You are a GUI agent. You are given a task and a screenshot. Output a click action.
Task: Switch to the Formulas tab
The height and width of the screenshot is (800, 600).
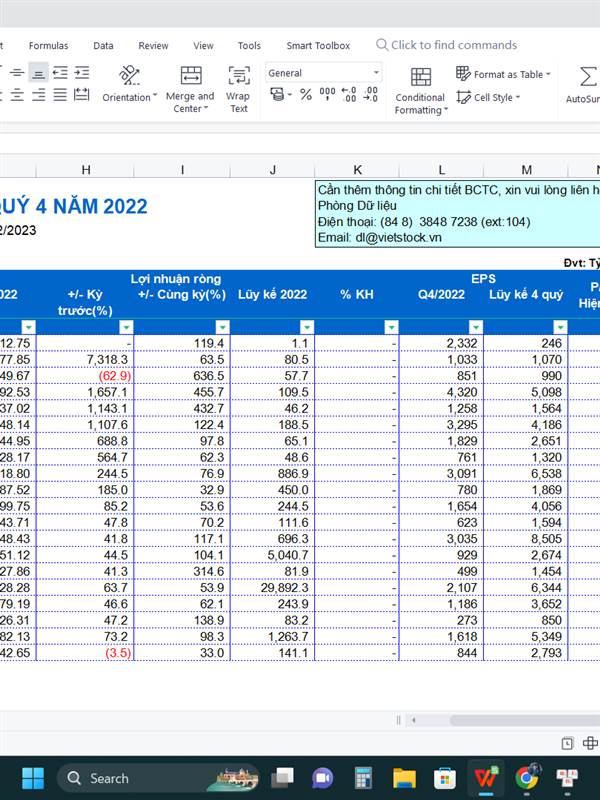point(48,46)
